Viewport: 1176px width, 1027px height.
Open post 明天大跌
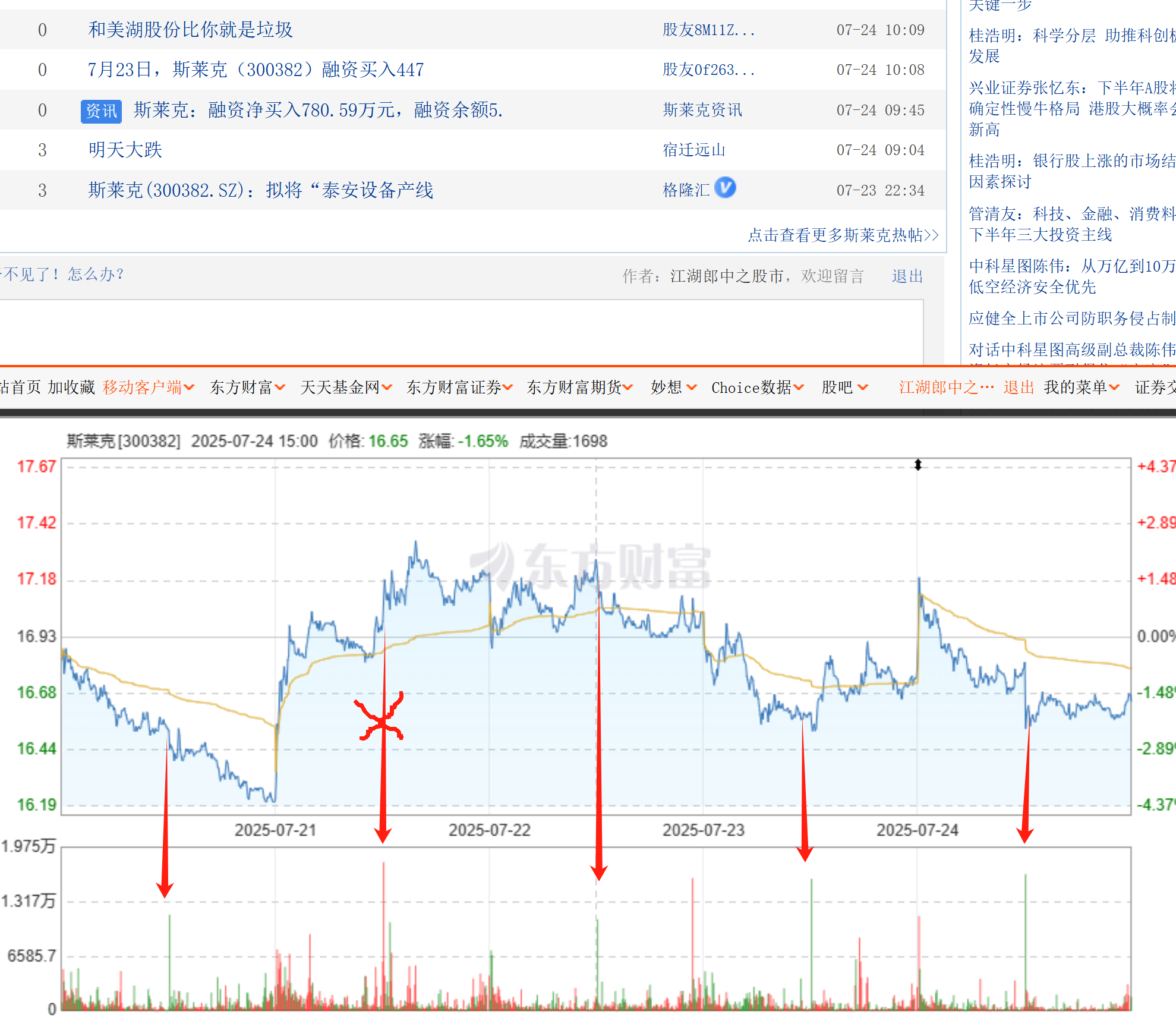pyautogui.click(x=125, y=150)
